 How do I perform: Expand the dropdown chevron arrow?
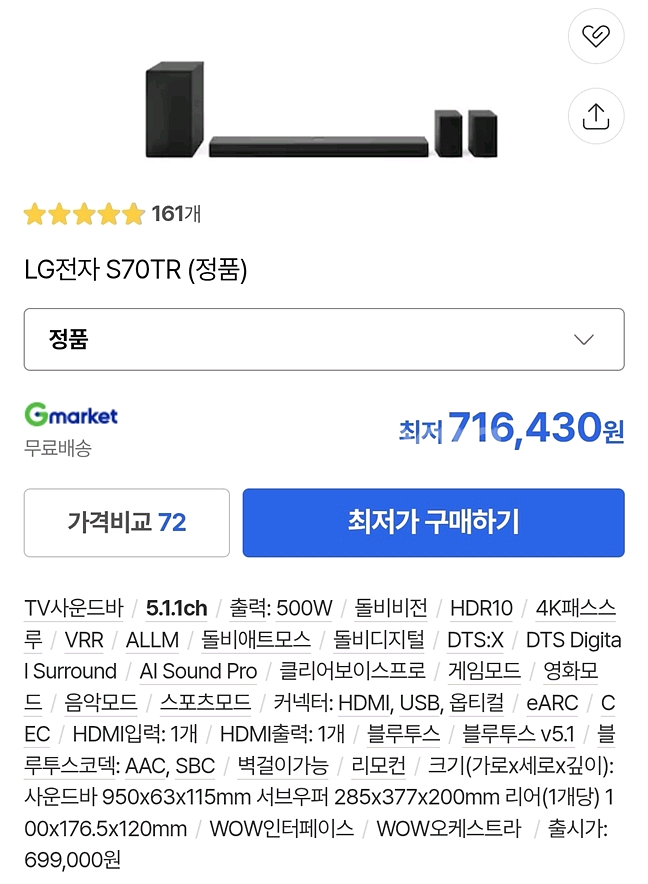(584, 340)
